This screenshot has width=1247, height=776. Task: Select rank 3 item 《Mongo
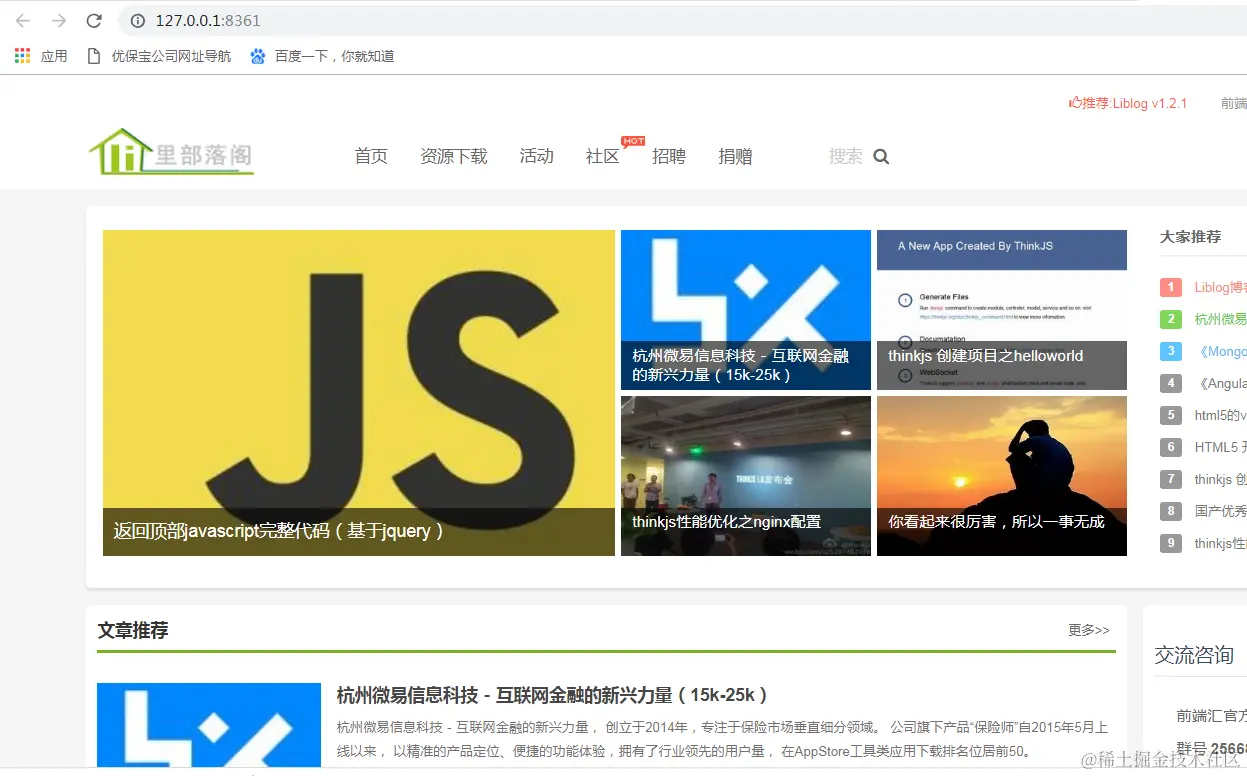pyautogui.click(x=1220, y=351)
